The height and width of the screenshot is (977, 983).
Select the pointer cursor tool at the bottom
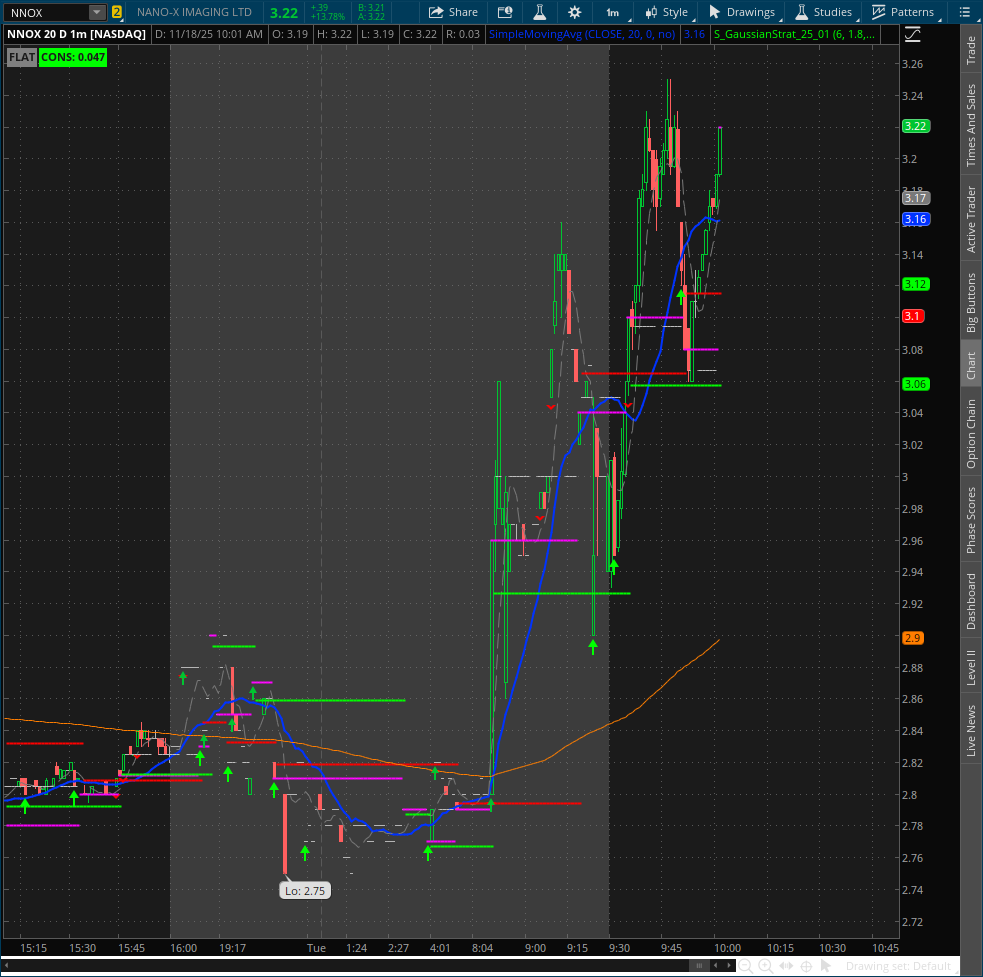pyautogui.click(x=826, y=966)
